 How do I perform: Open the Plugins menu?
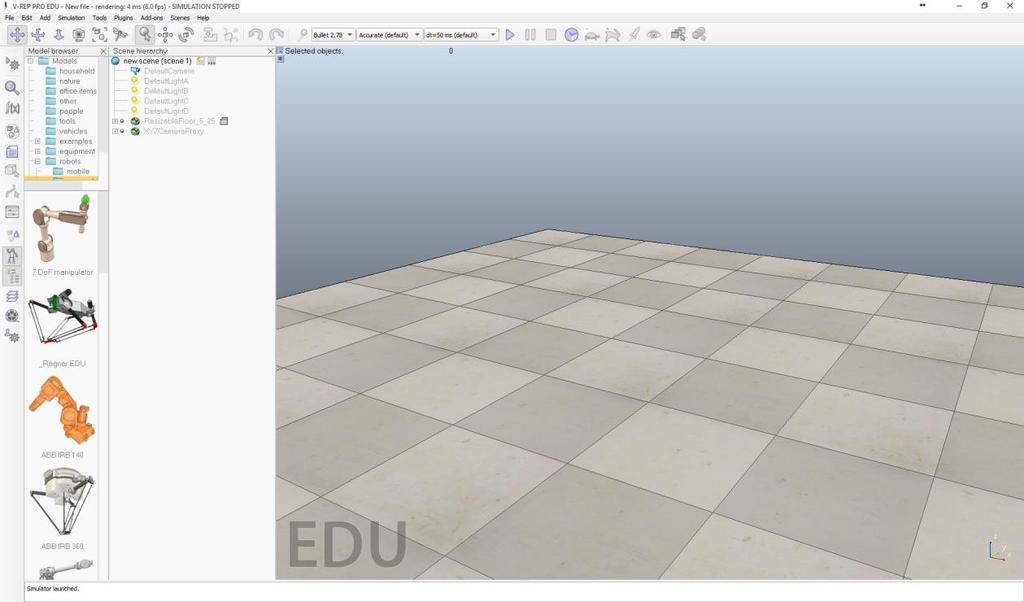[123, 18]
